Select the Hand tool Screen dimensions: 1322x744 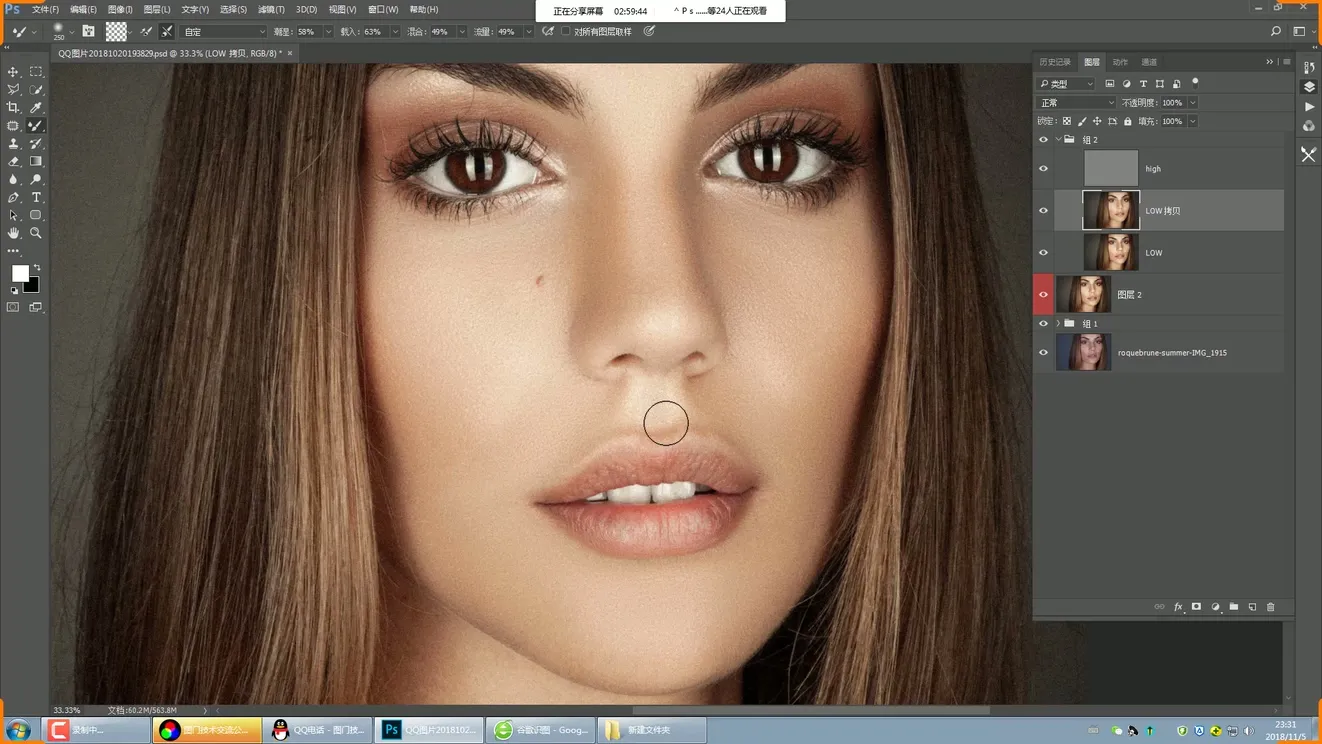[13, 233]
